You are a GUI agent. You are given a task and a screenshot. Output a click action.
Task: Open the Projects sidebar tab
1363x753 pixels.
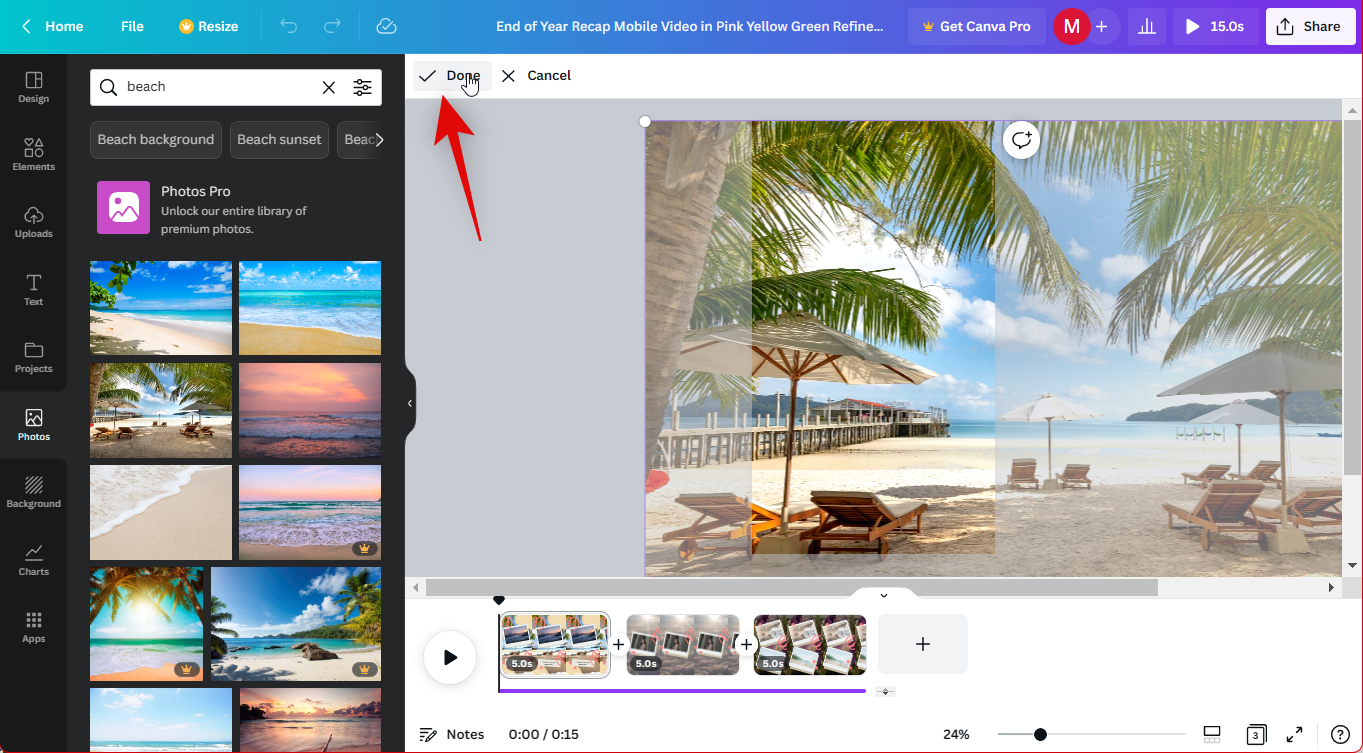click(33, 357)
